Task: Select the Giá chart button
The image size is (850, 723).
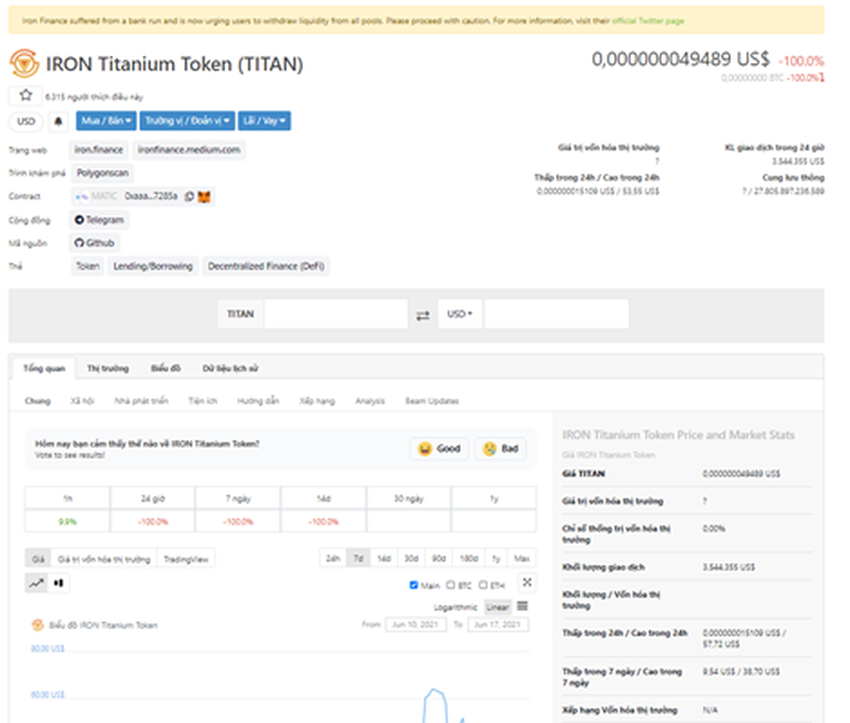Action: pos(38,559)
